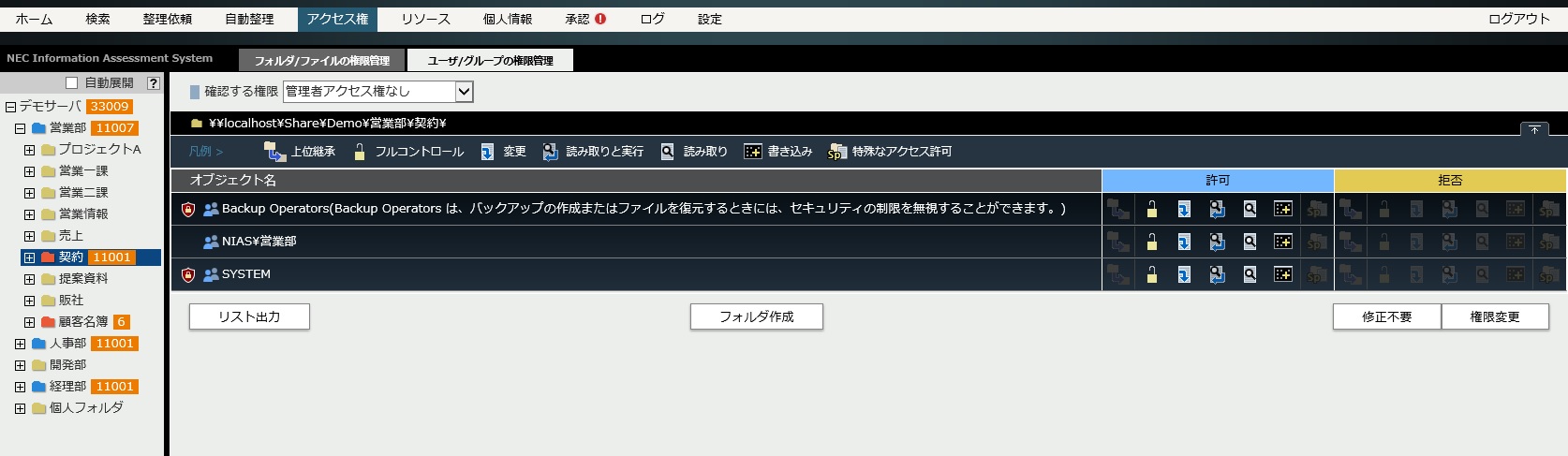Collapse the デモサーバ tree node

[x=11, y=107]
